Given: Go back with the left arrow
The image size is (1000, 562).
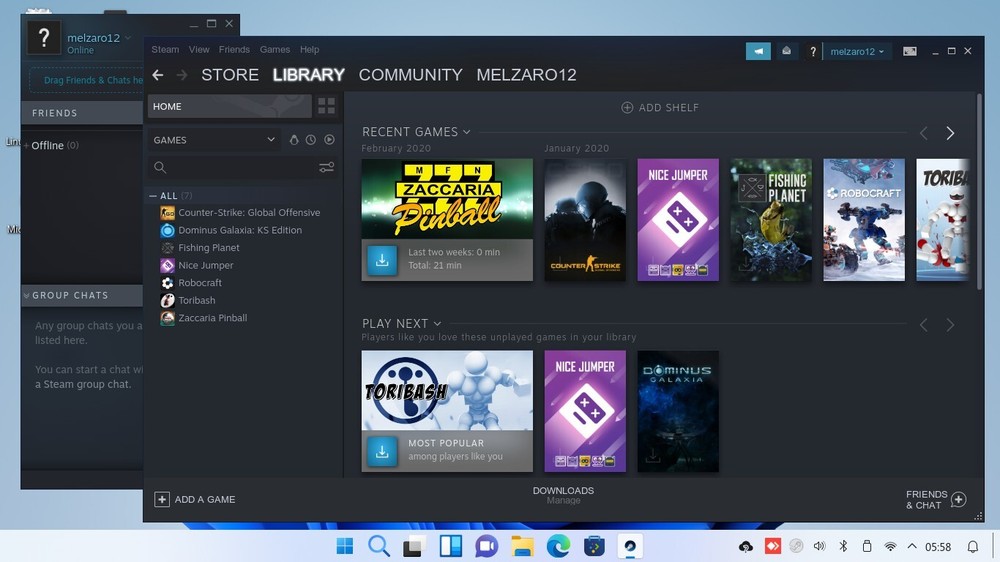Looking at the screenshot, I should [158, 75].
